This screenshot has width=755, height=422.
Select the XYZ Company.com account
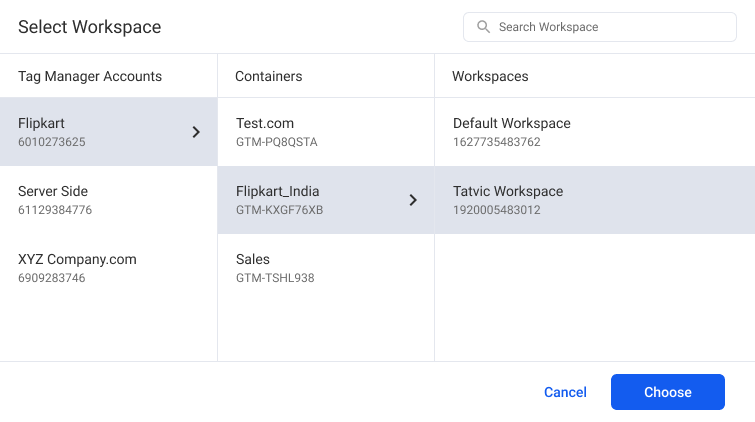pos(108,268)
